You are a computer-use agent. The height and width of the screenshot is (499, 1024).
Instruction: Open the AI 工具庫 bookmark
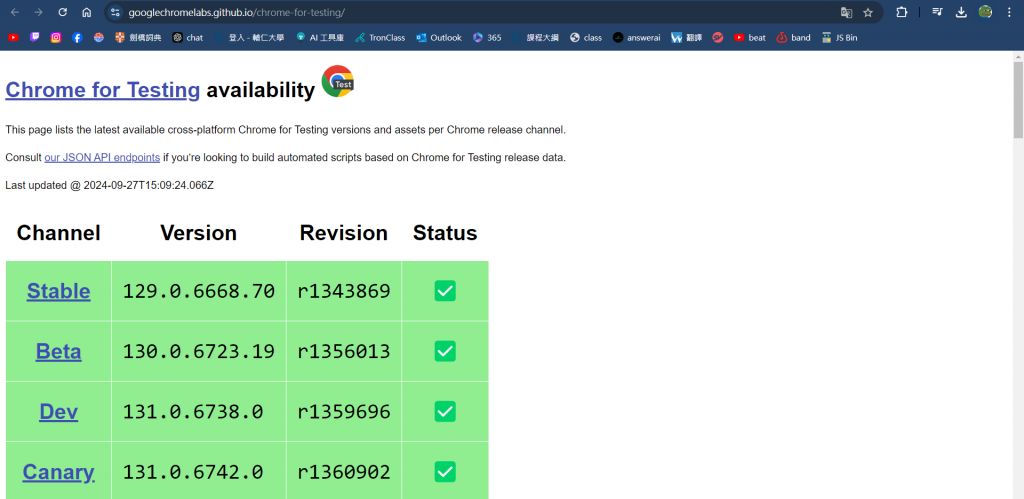point(320,38)
